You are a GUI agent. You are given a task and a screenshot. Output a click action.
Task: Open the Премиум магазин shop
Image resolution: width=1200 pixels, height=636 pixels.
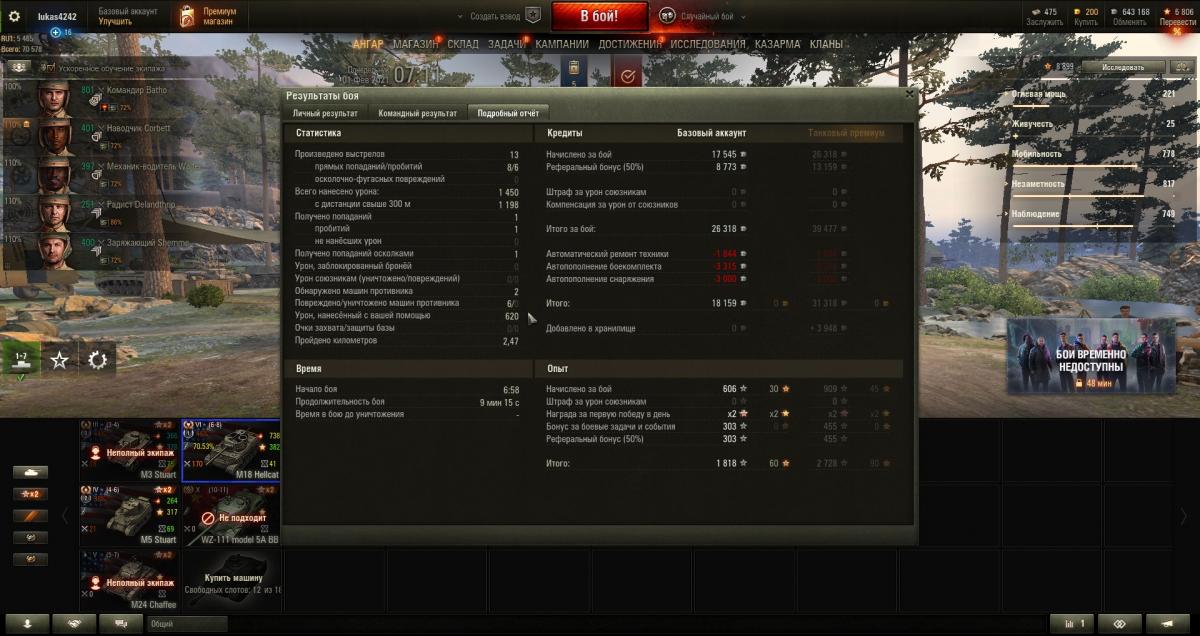(208, 16)
